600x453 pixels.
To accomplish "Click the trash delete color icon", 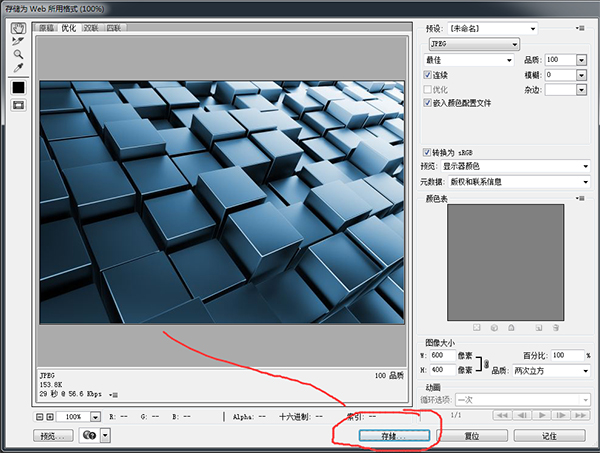I will pos(556,328).
